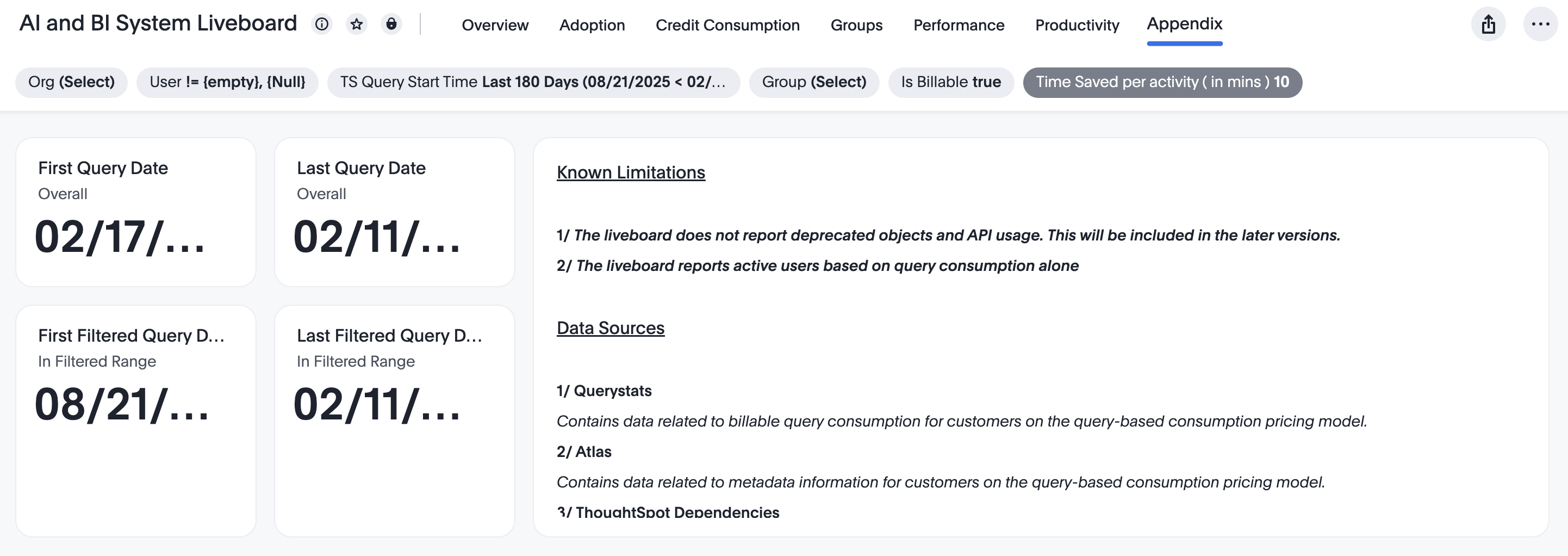Image resolution: width=1568 pixels, height=556 pixels.
Task: Click the Known Limitations heading
Action: (x=631, y=172)
